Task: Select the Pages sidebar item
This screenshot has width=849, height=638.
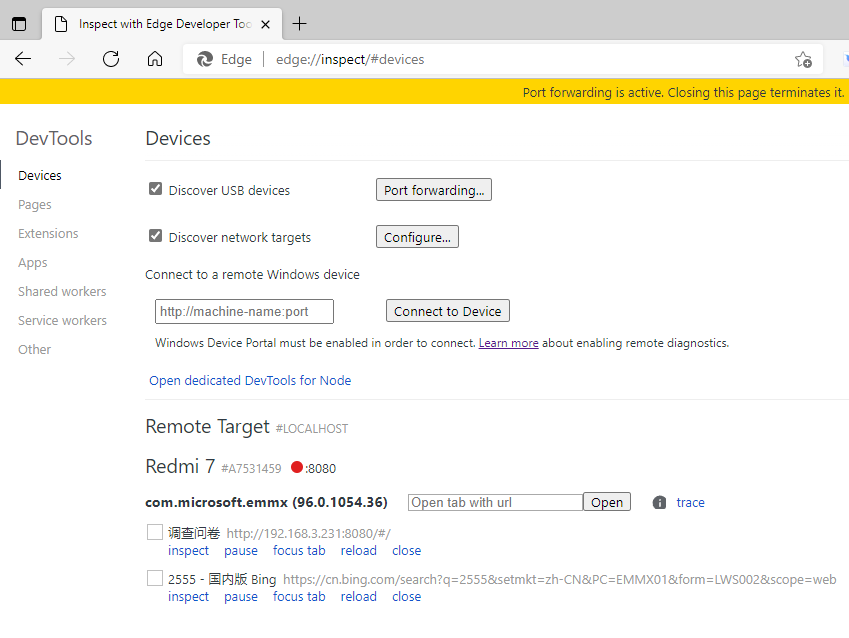Action: pyautogui.click(x=35, y=204)
